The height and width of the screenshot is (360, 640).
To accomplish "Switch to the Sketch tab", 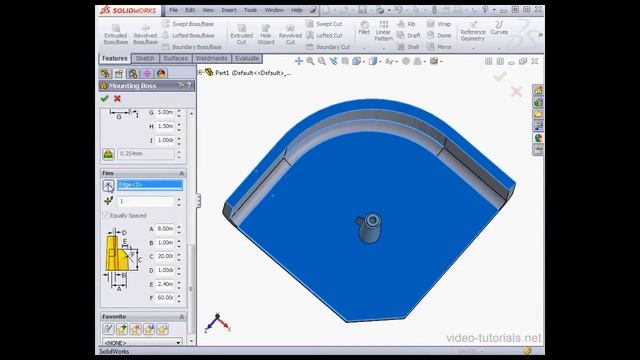I will click(x=145, y=58).
